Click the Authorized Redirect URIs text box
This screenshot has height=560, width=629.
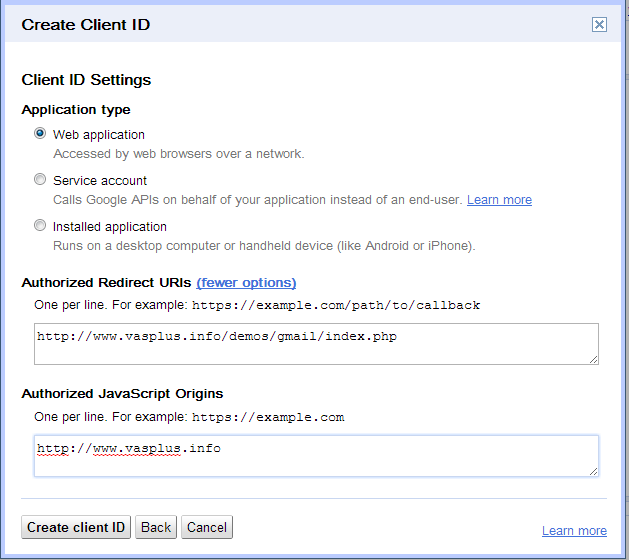click(x=316, y=344)
